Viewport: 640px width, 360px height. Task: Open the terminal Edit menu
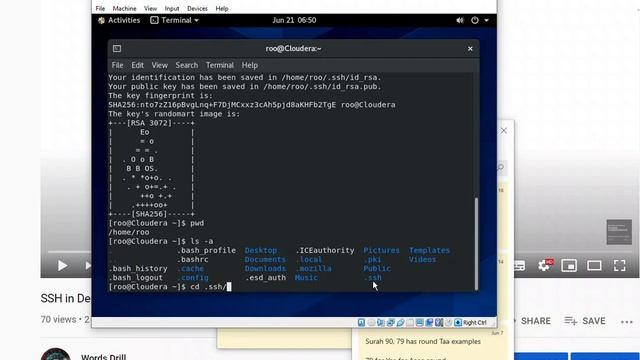click(x=138, y=65)
